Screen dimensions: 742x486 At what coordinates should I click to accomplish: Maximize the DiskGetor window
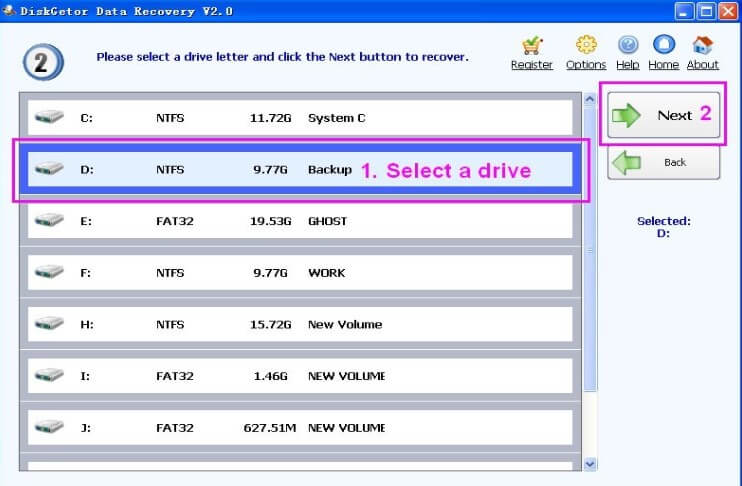(707, 11)
